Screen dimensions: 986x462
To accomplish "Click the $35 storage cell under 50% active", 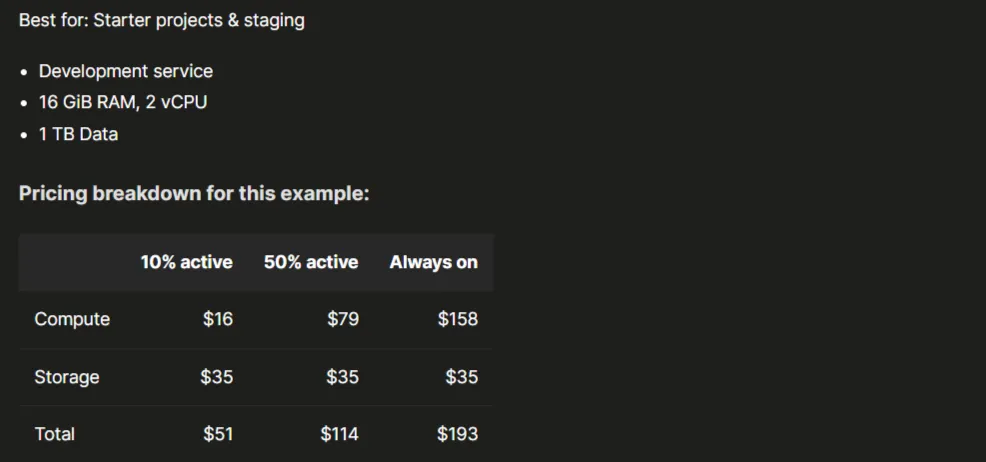I will pos(343,377).
